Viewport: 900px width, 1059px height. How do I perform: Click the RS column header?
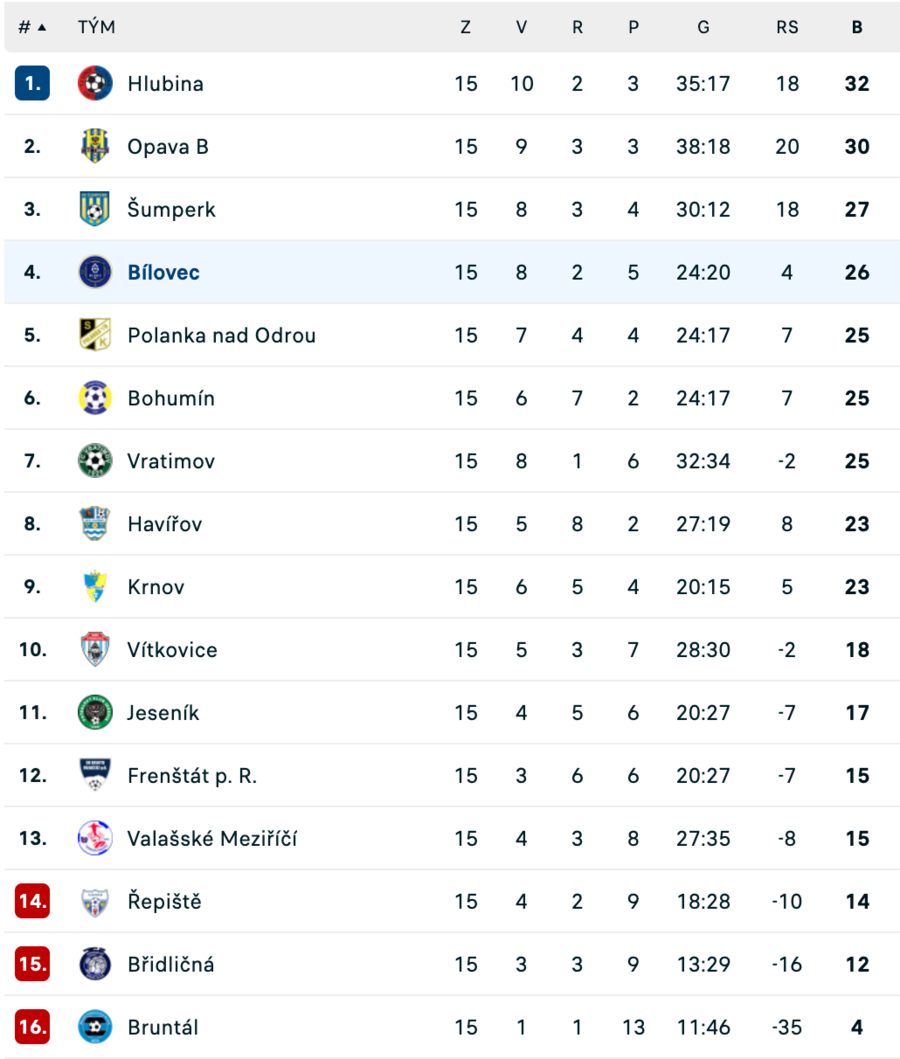pyautogui.click(x=787, y=27)
